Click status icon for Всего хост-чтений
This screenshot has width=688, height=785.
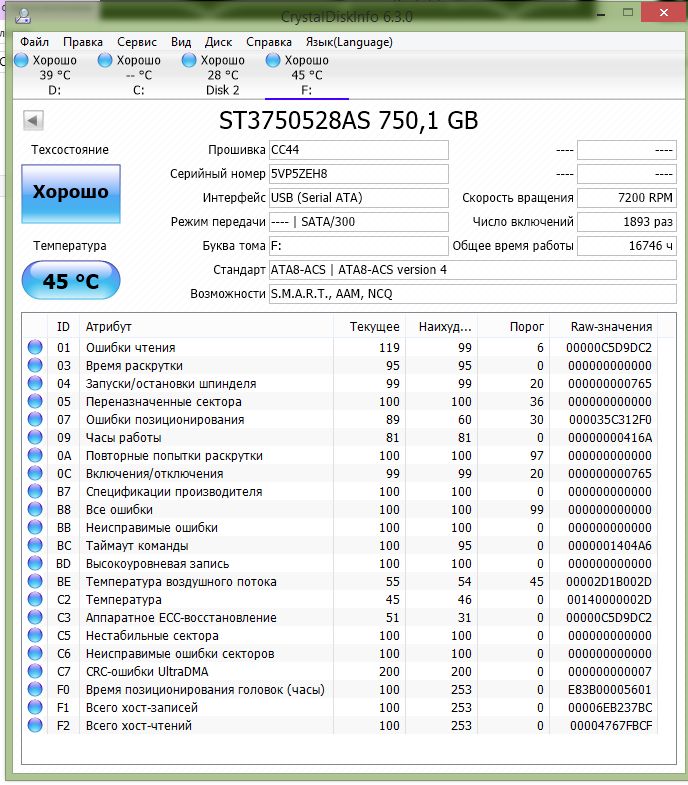[35, 725]
